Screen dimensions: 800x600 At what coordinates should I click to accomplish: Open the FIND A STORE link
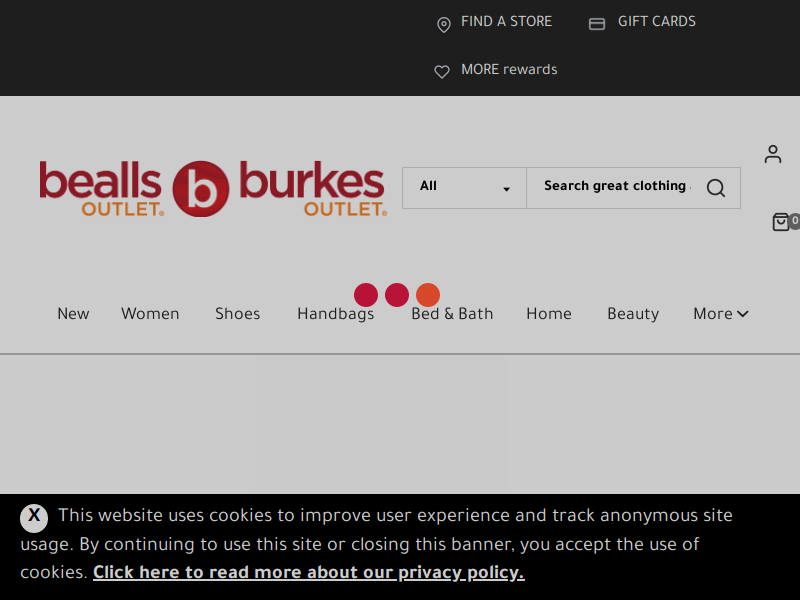coord(506,21)
